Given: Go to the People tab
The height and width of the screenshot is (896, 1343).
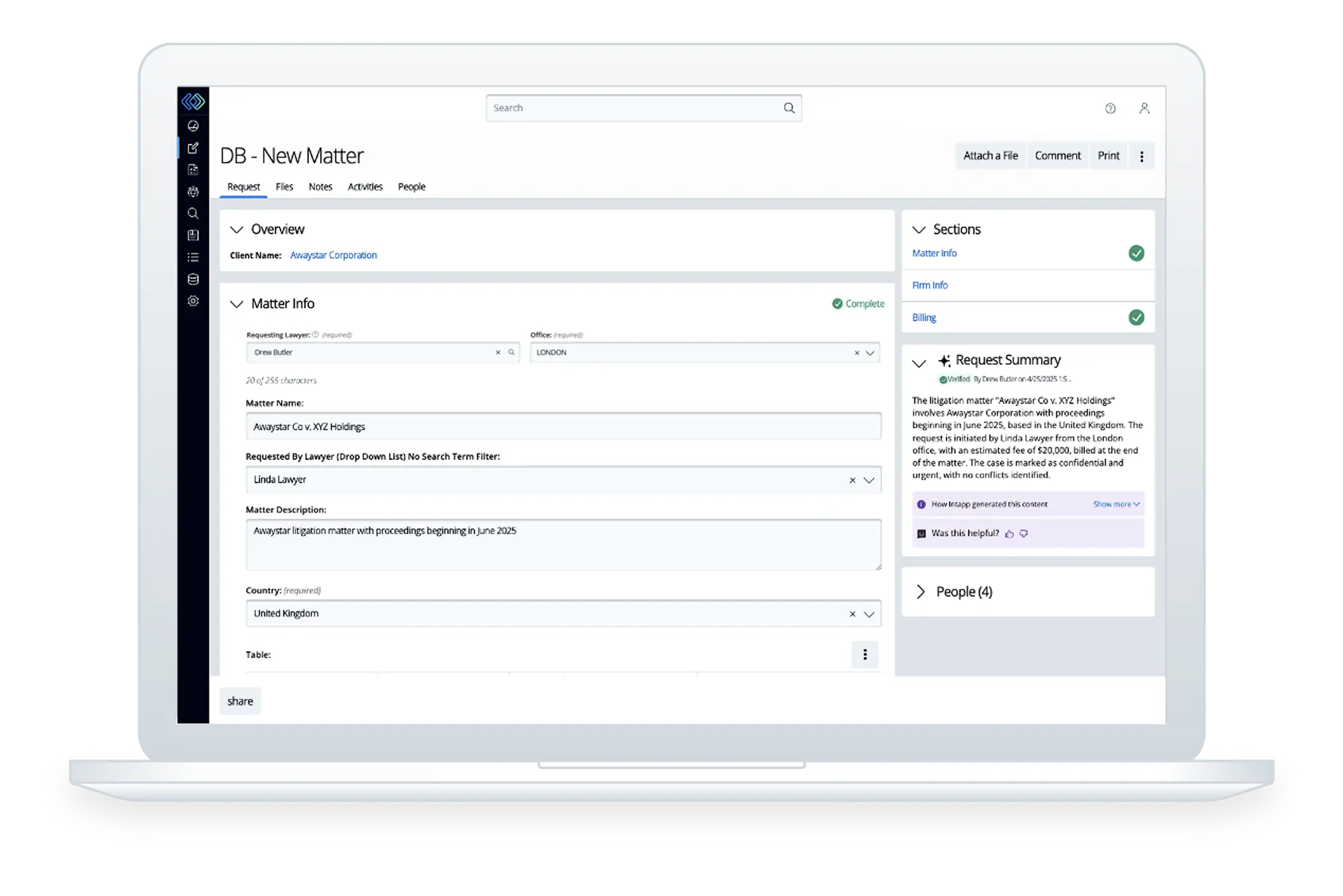Looking at the screenshot, I should click(x=411, y=187).
